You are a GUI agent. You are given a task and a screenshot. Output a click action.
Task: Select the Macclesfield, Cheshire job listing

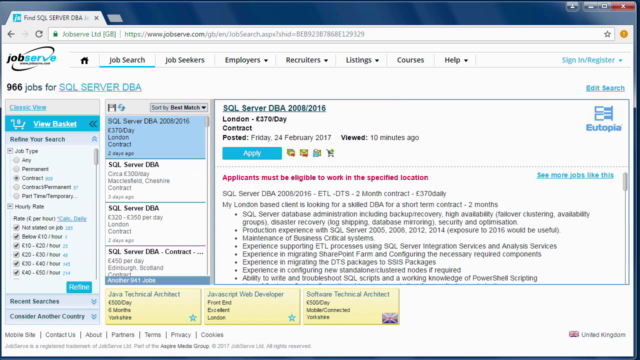click(x=156, y=181)
